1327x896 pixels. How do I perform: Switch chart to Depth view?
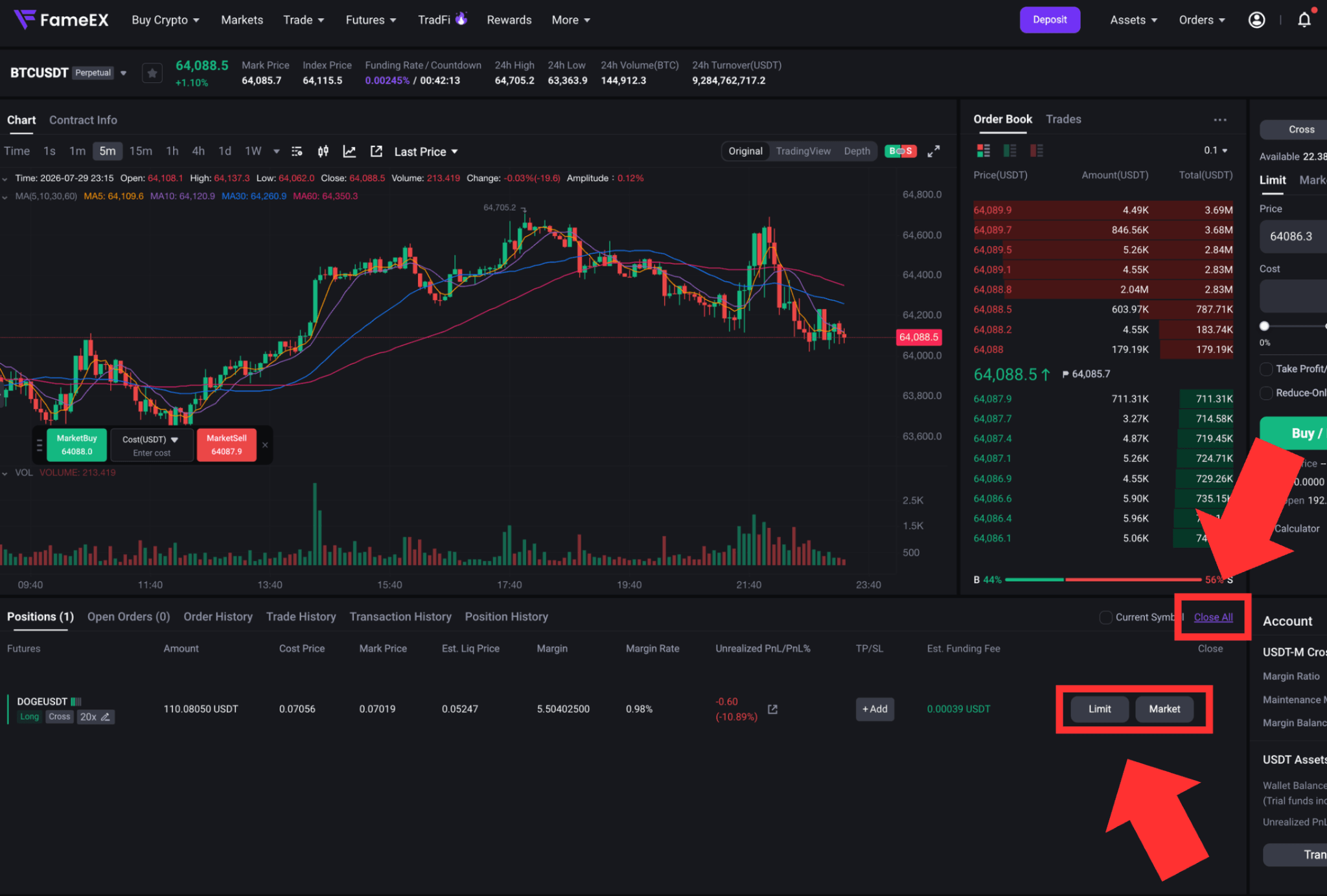[x=857, y=151]
